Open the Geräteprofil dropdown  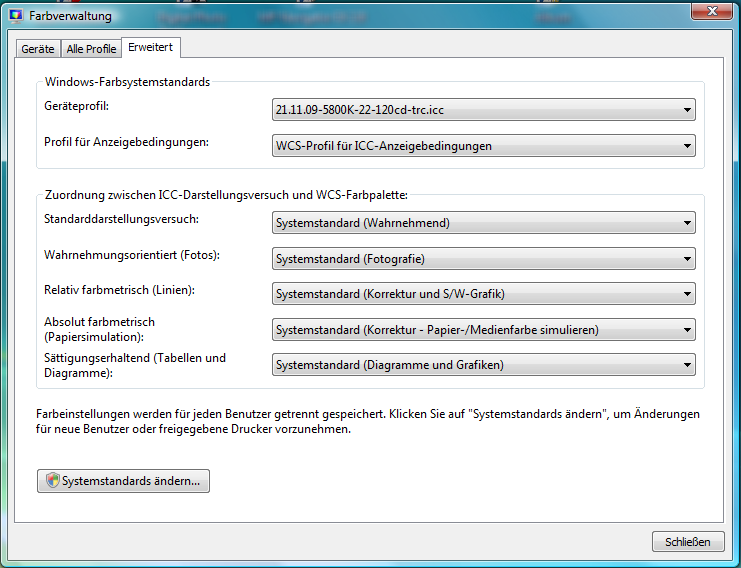[484, 110]
